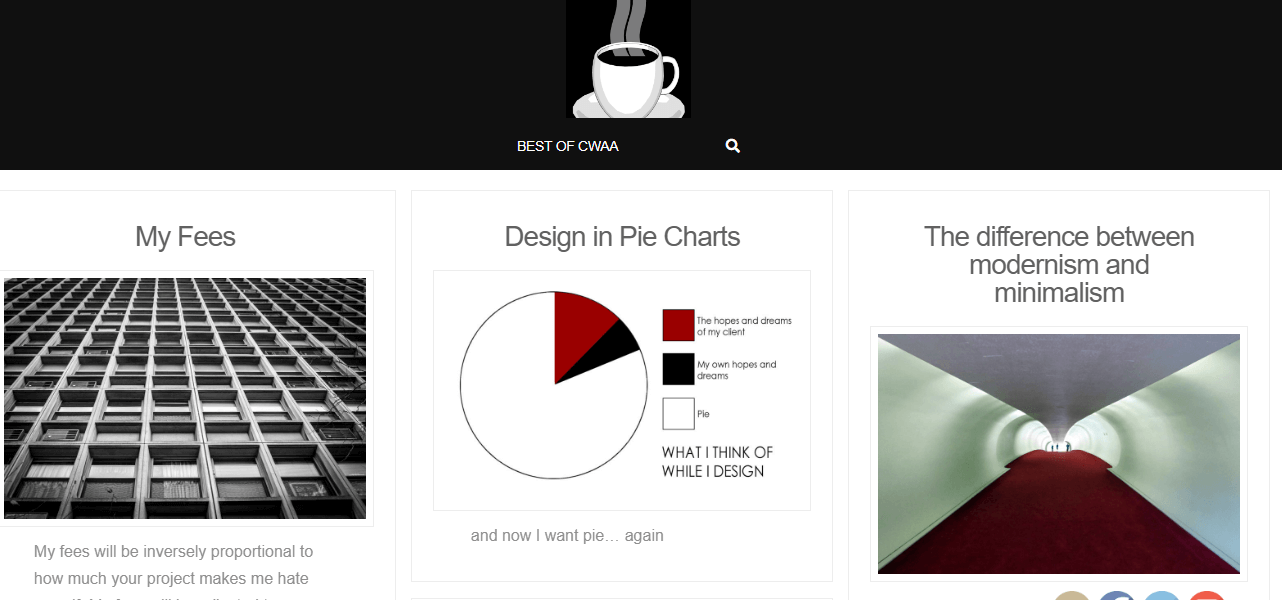Click the My Fees excerpt text
This screenshot has width=1282, height=600.
tap(173, 565)
